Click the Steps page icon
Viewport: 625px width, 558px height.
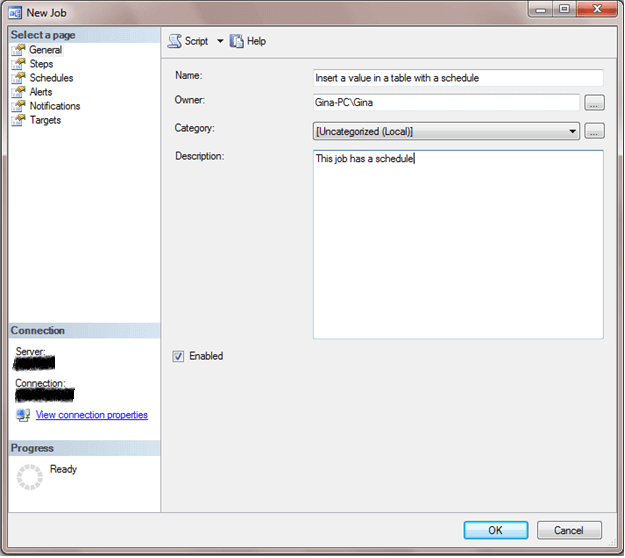click(18, 64)
